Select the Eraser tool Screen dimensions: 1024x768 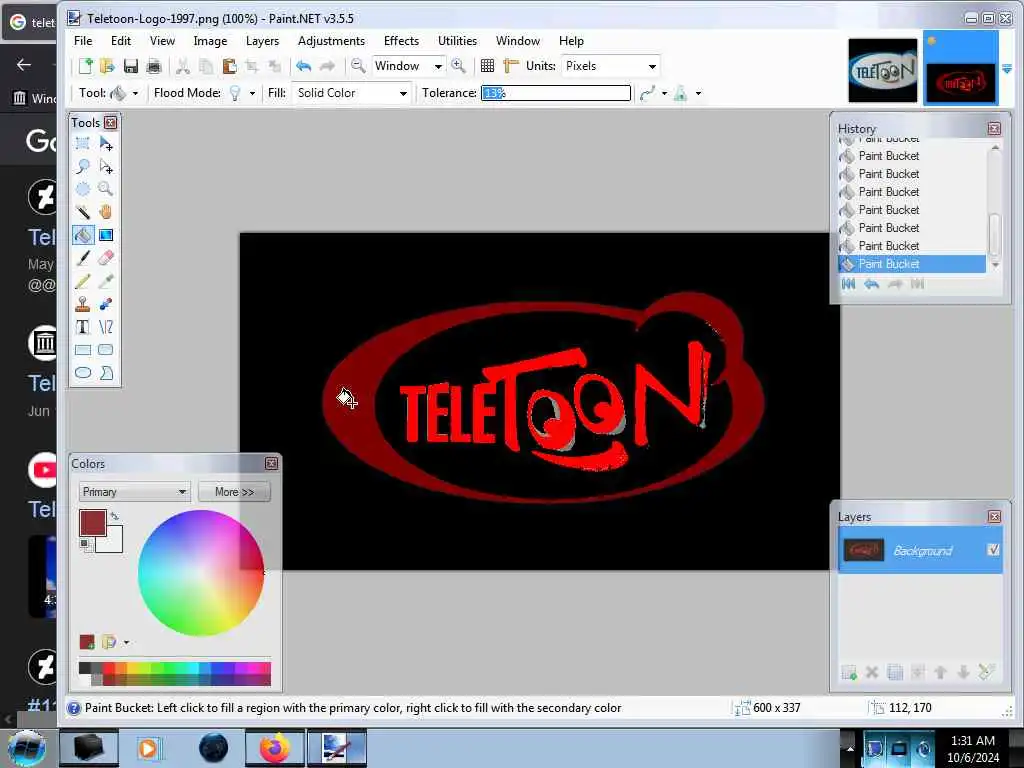(106, 258)
